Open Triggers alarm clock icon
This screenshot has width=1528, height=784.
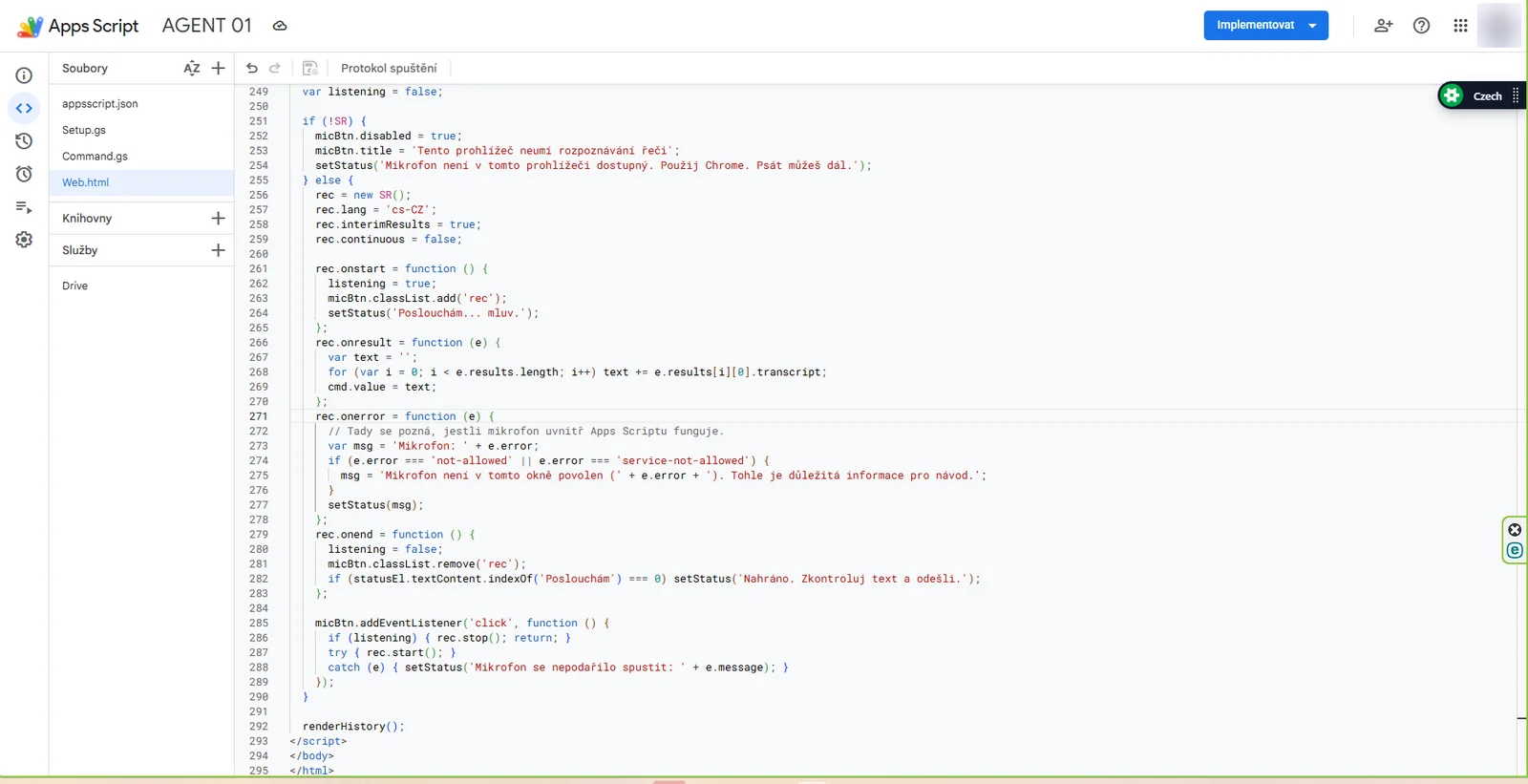pyautogui.click(x=24, y=174)
